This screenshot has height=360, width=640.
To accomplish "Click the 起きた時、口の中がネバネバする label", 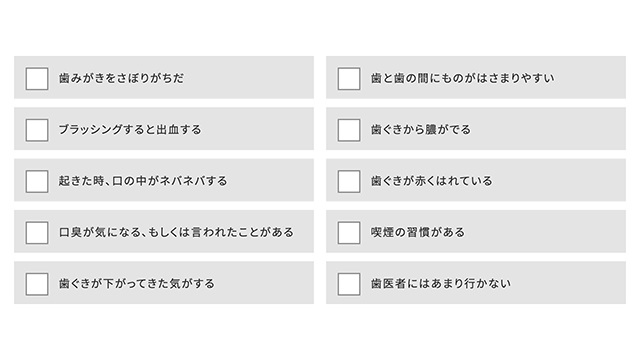I will coord(143,181).
